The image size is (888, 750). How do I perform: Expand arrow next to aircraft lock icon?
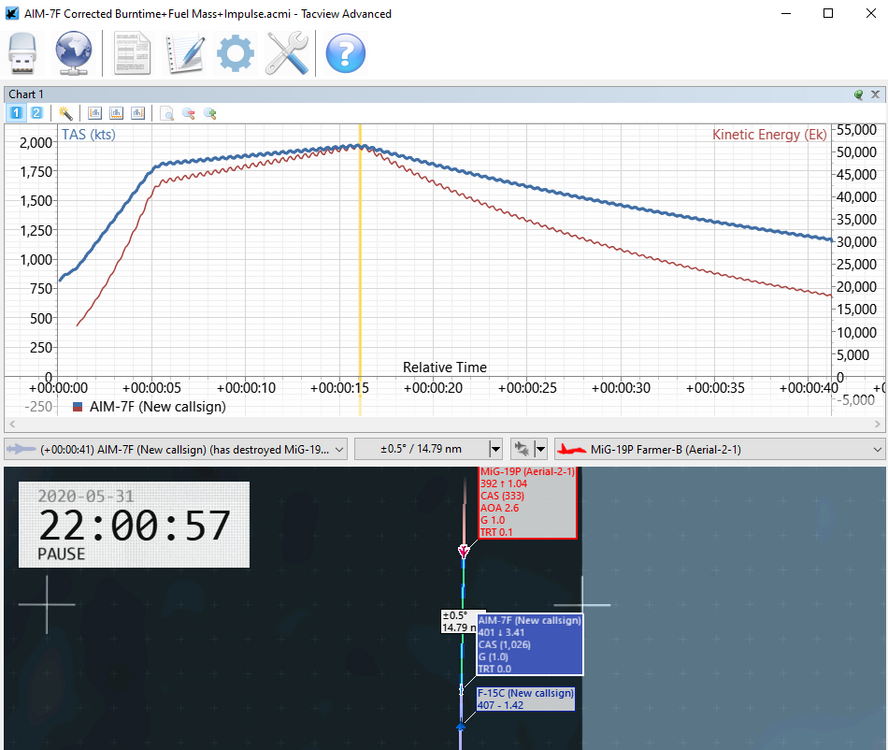coord(541,449)
